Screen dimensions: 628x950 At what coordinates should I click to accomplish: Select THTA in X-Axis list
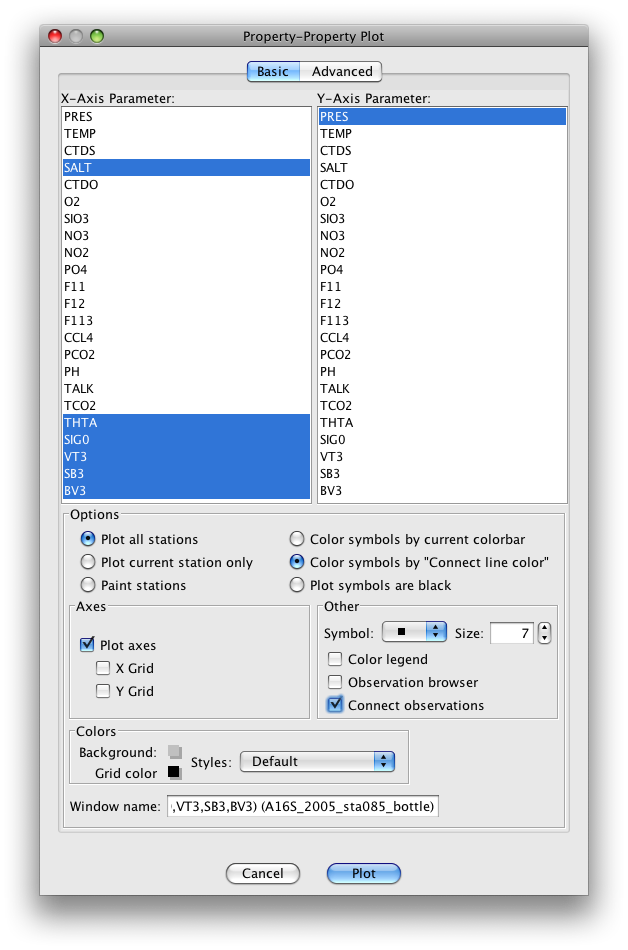(x=187, y=422)
